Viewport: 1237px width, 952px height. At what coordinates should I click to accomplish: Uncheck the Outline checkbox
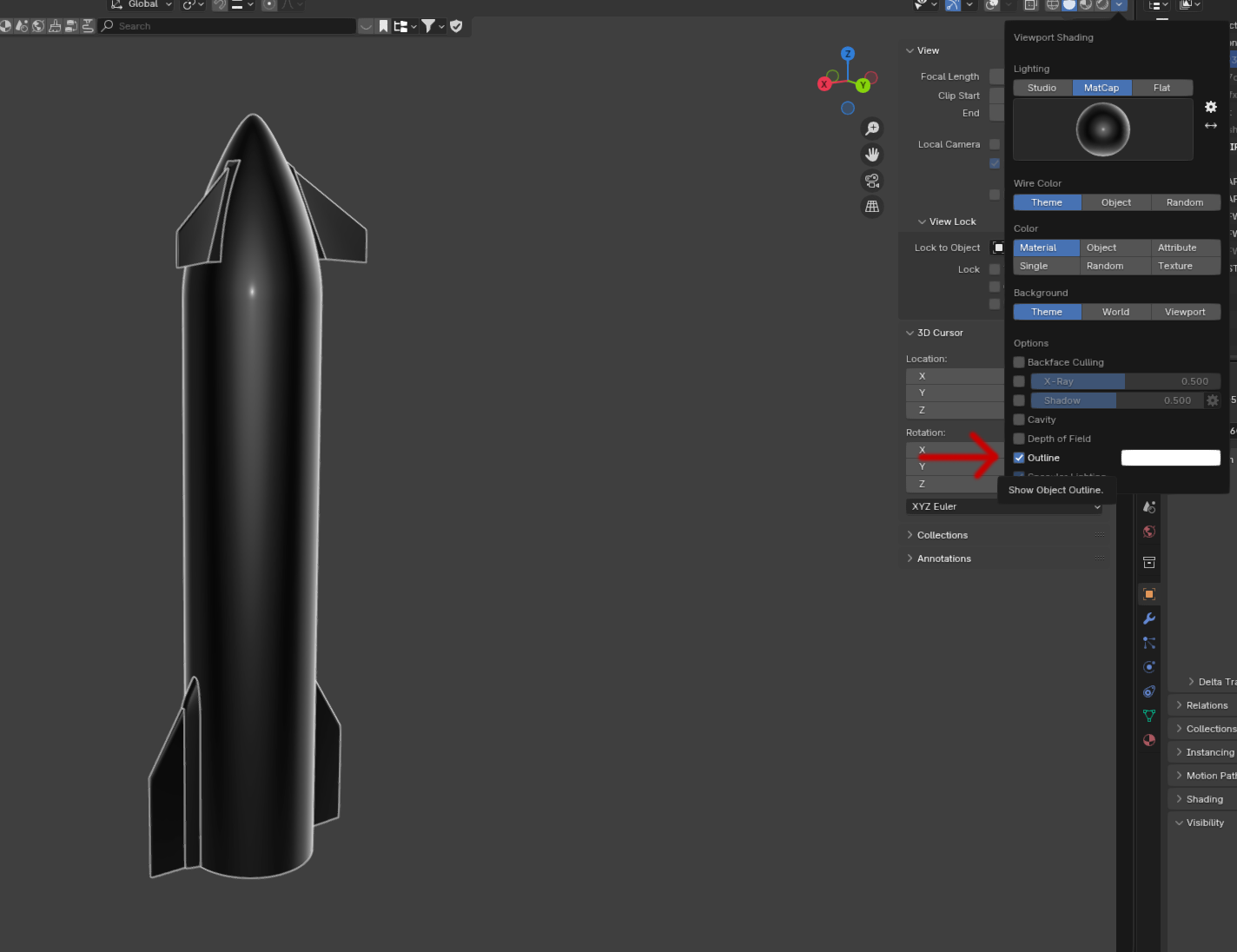pyautogui.click(x=1019, y=458)
